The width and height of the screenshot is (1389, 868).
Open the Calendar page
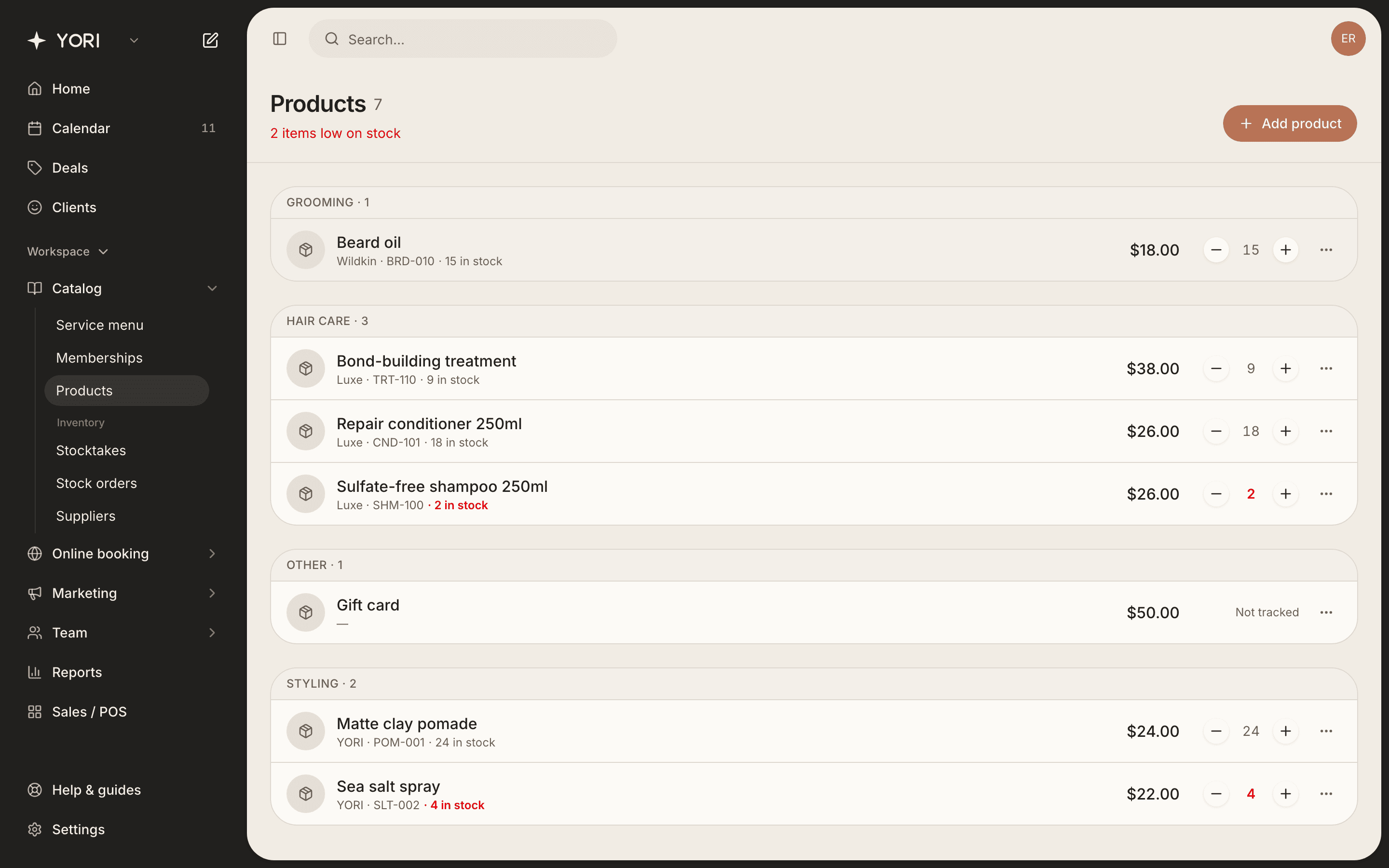click(x=122, y=128)
